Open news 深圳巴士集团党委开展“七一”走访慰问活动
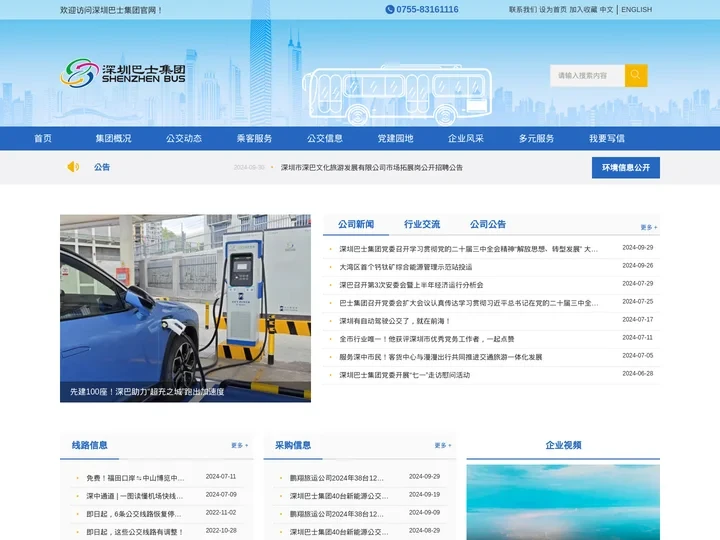Image resolution: width=720 pixels, height=540 pixels. pos(405,375)
